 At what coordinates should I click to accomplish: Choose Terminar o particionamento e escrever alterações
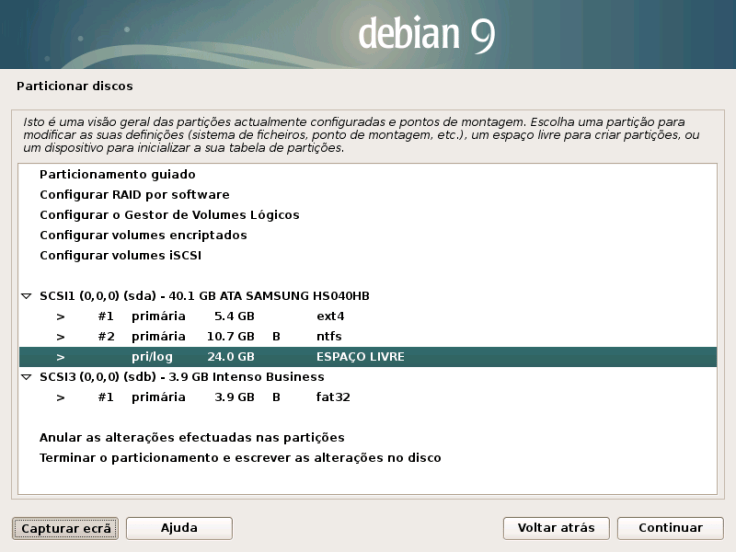coord(240,458)
